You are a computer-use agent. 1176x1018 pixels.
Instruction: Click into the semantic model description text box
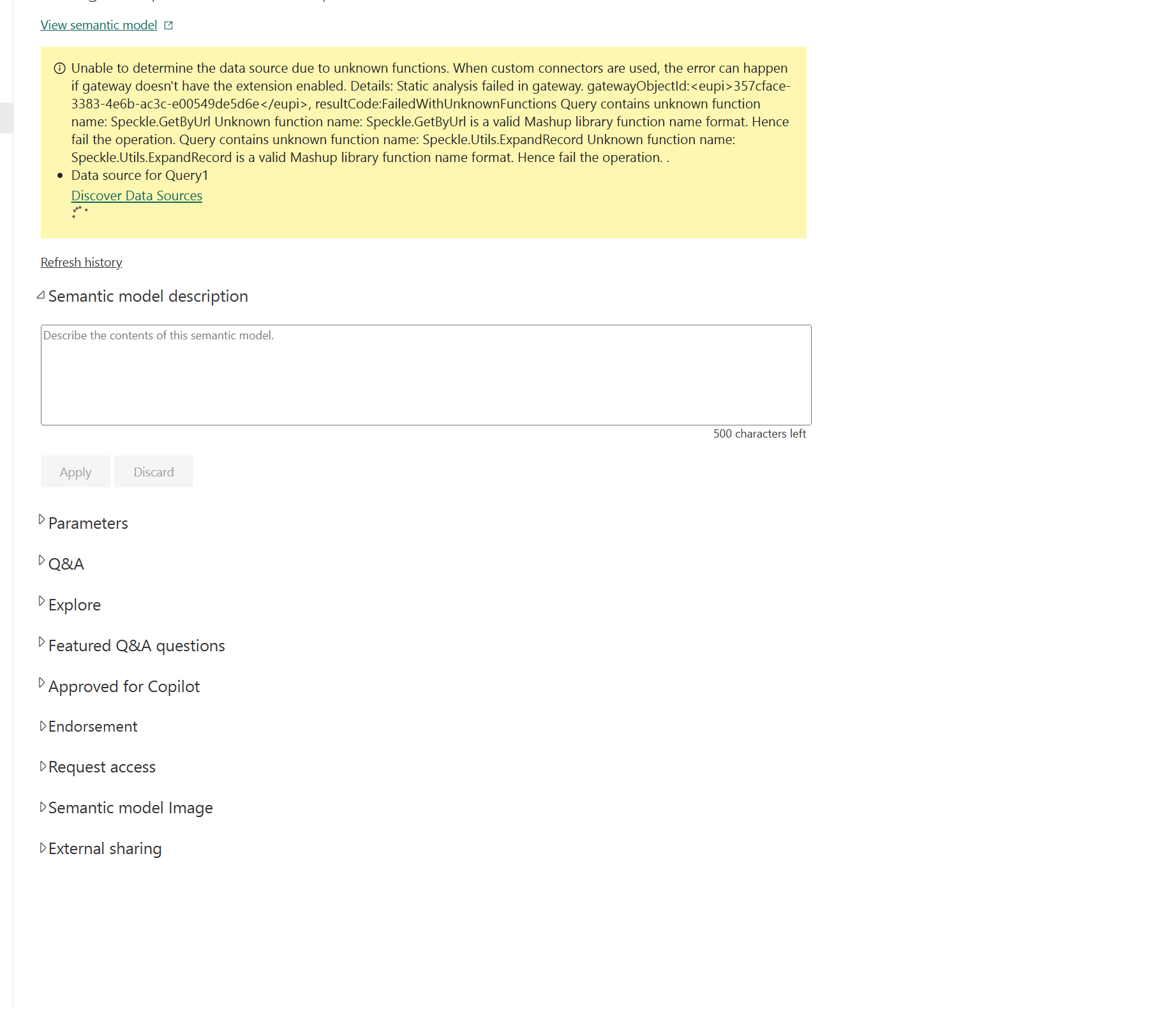click(426, 374)
